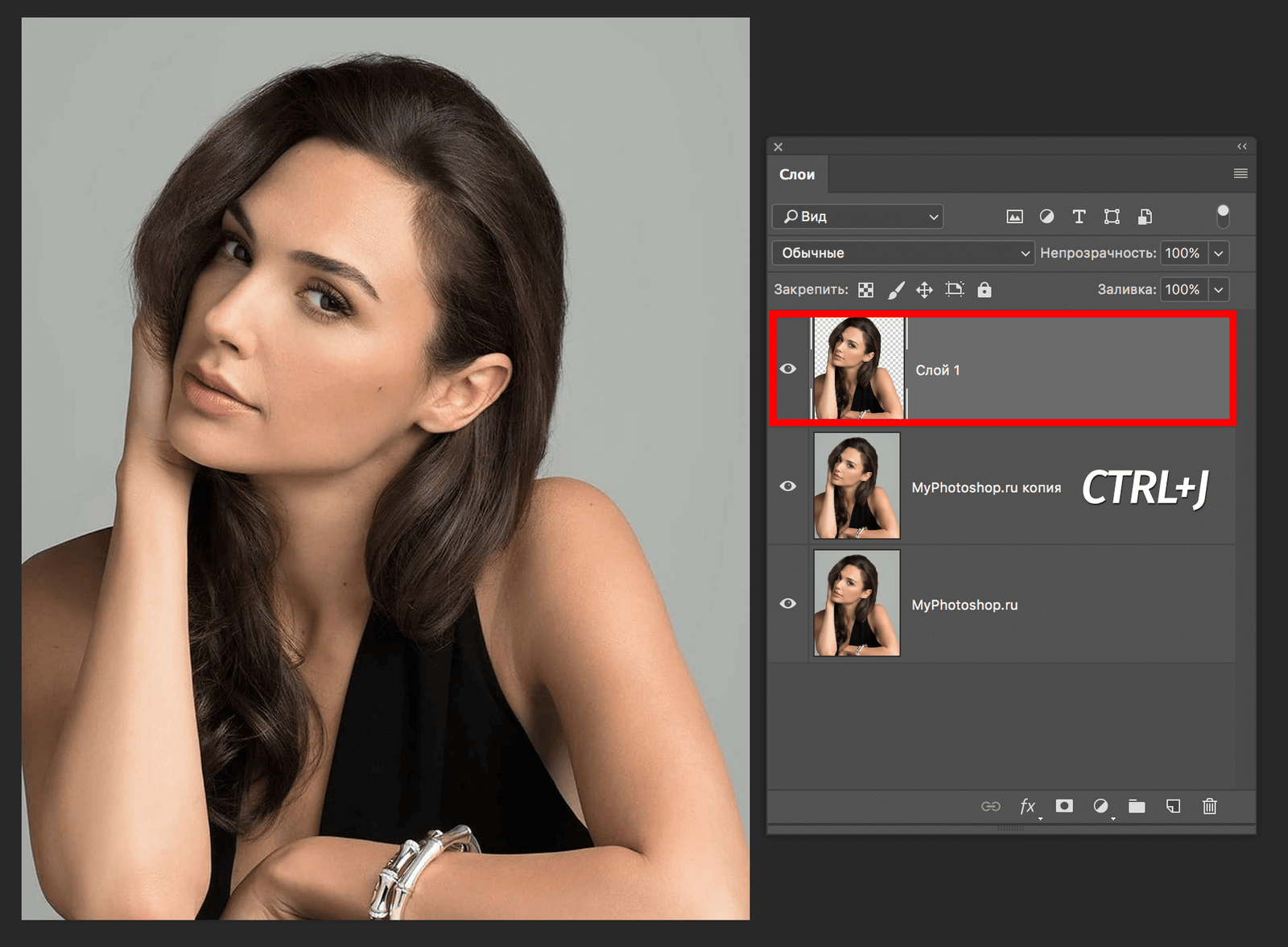
Task: Click the pixel layer filter icon
Action: (1014, 217)
